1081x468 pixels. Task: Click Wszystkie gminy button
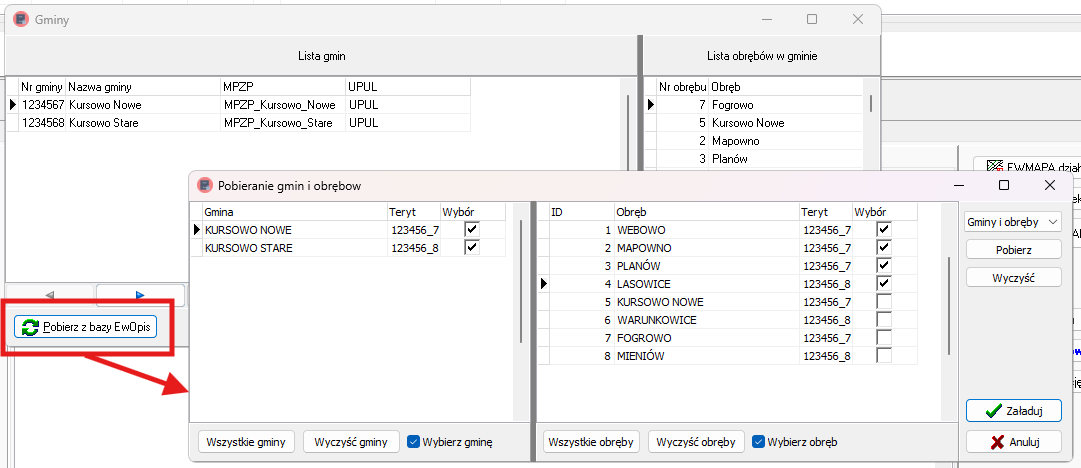click(x=247, y=442)
